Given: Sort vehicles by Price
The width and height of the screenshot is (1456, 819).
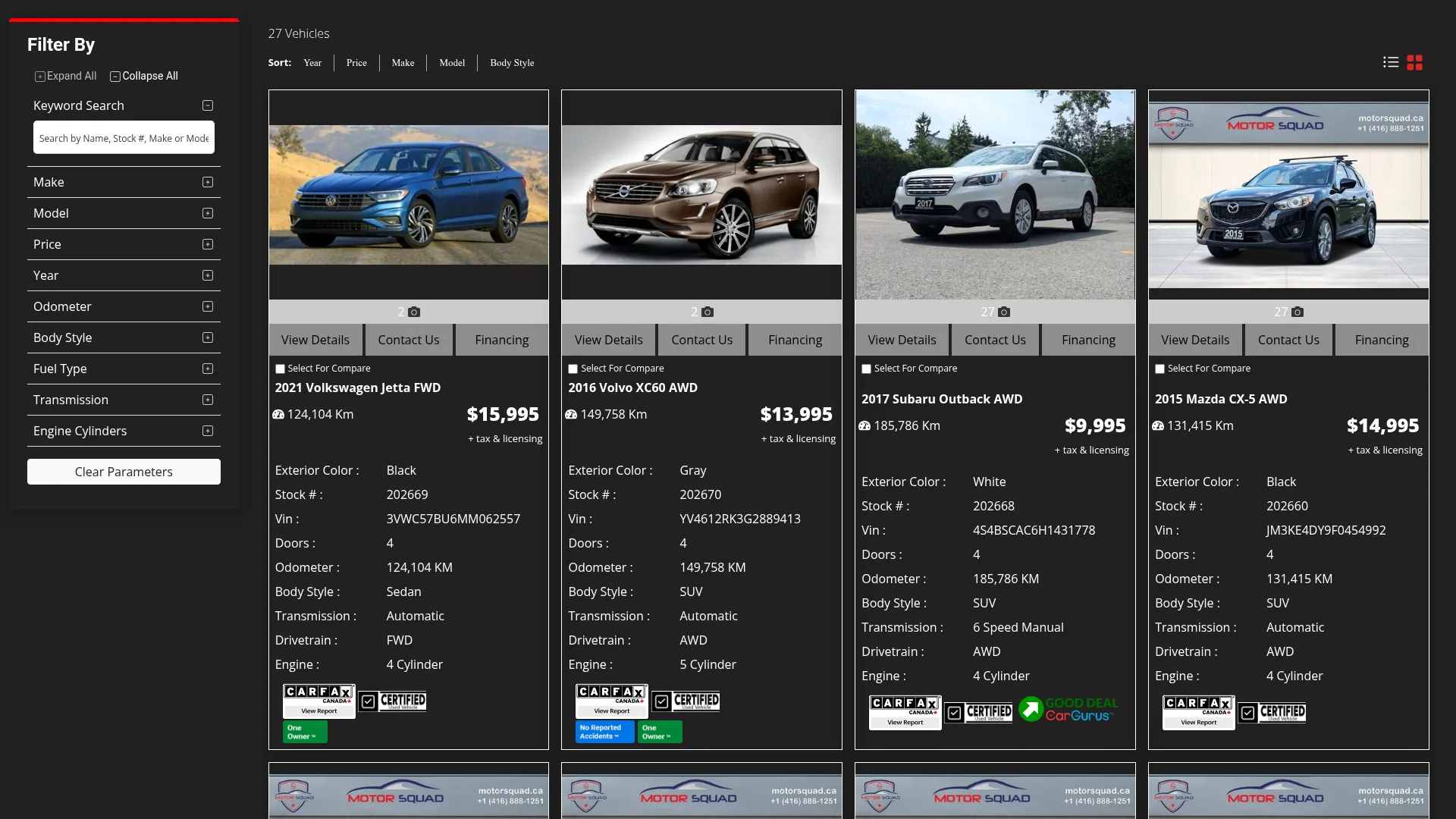Looking at the screenshot, I should pos(356,63).
